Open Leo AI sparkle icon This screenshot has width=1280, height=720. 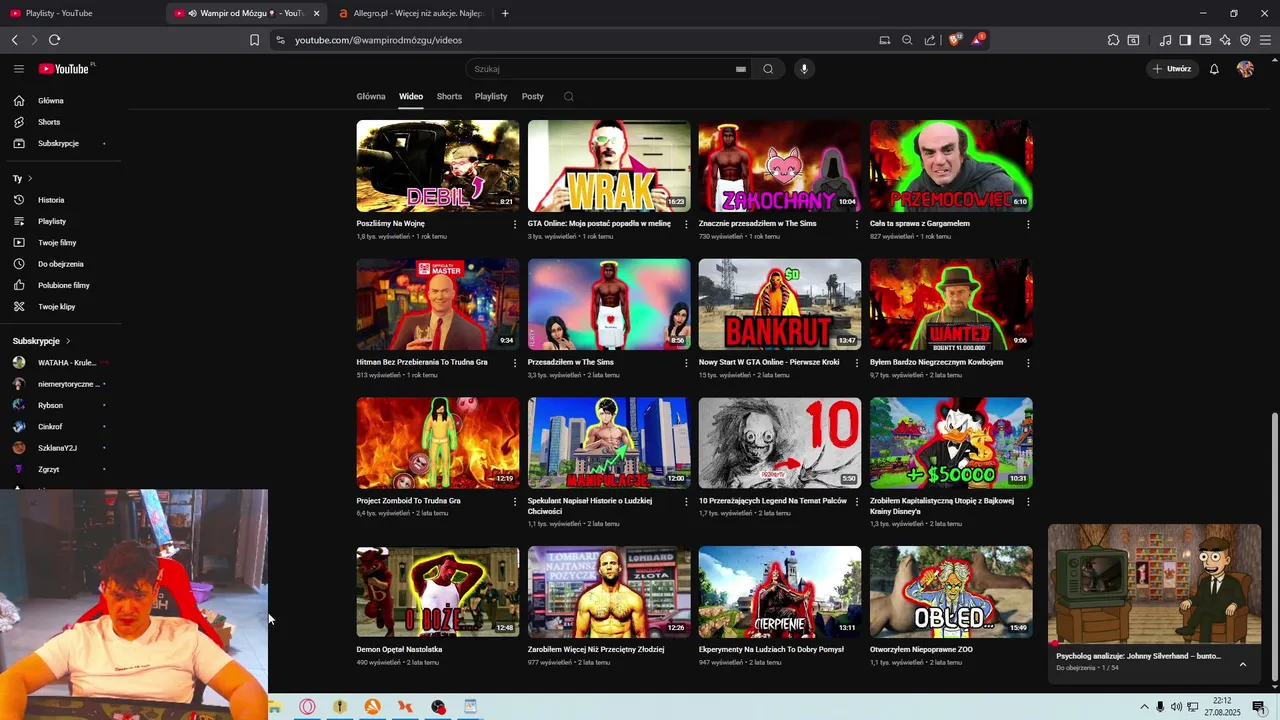[x=1225, y=40]
